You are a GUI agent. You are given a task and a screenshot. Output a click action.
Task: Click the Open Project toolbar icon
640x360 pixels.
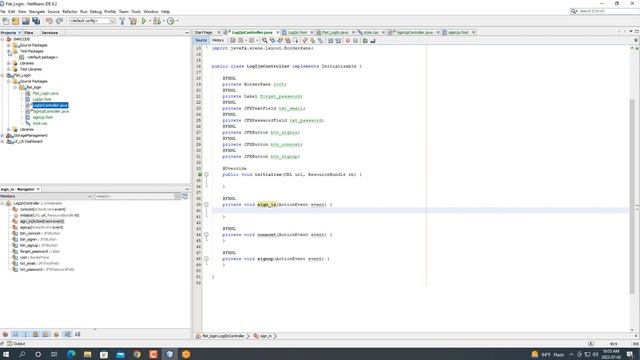pyautogui.click(x=25, y=21)
